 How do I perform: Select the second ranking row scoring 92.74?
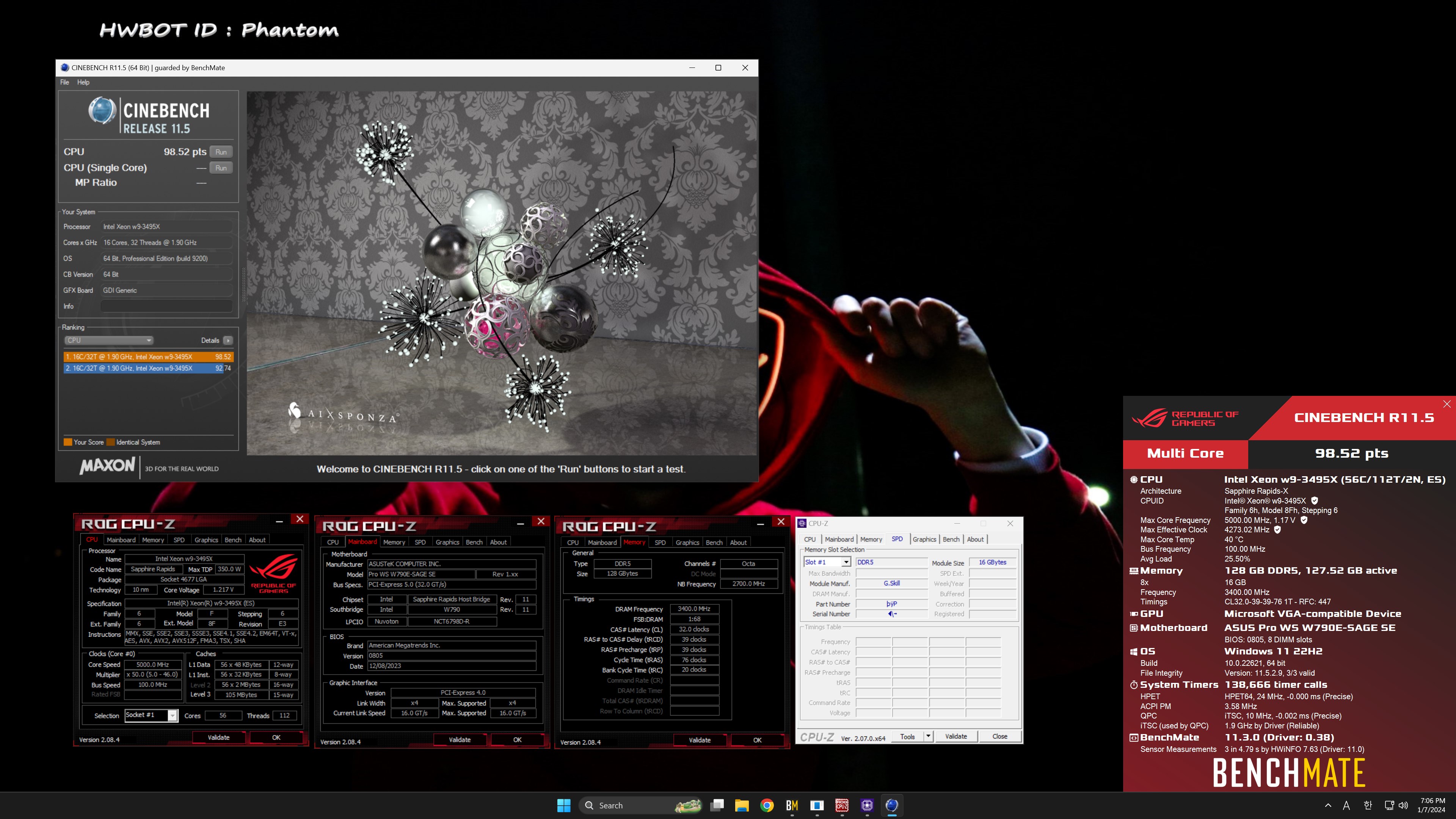tap(148, 368)
